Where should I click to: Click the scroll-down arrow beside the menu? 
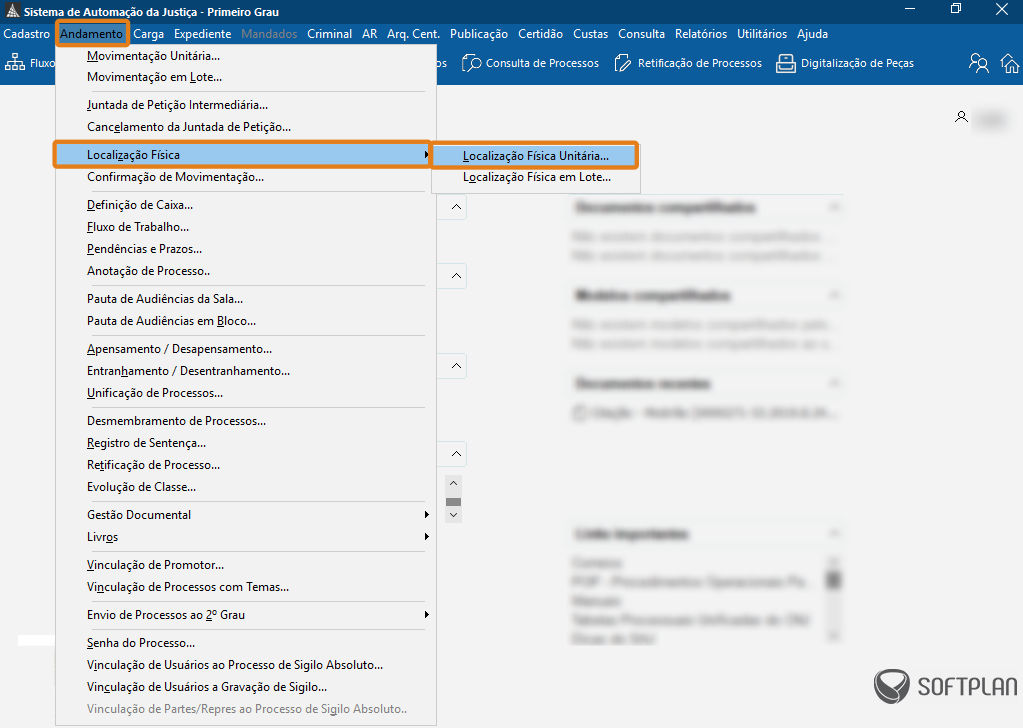tap(453, 515)
